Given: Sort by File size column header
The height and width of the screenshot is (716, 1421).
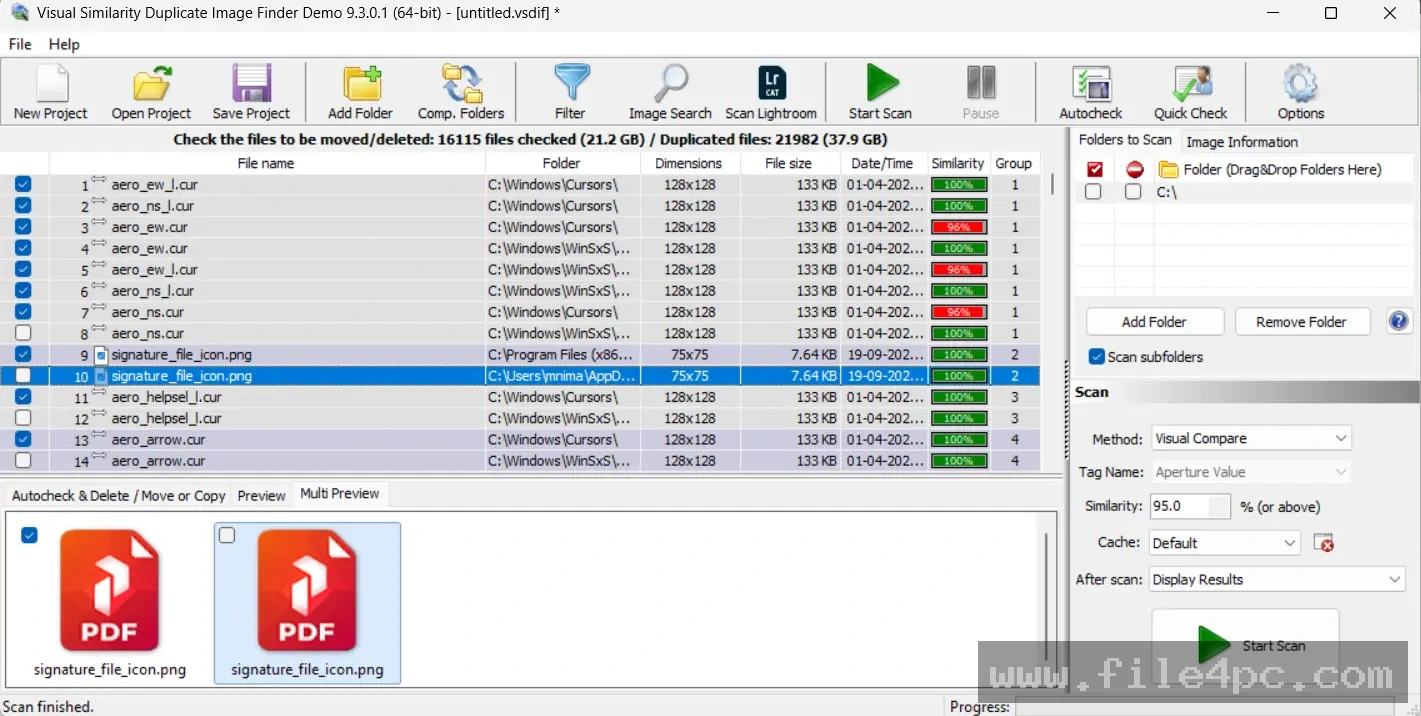Looking at the screenshot, I should tap(788, 163).
